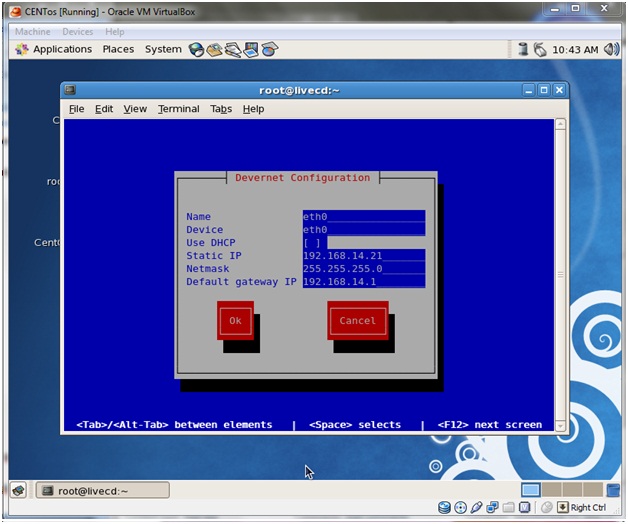
Task: Click the 10:43 AM clock
Action: (575, 50)
